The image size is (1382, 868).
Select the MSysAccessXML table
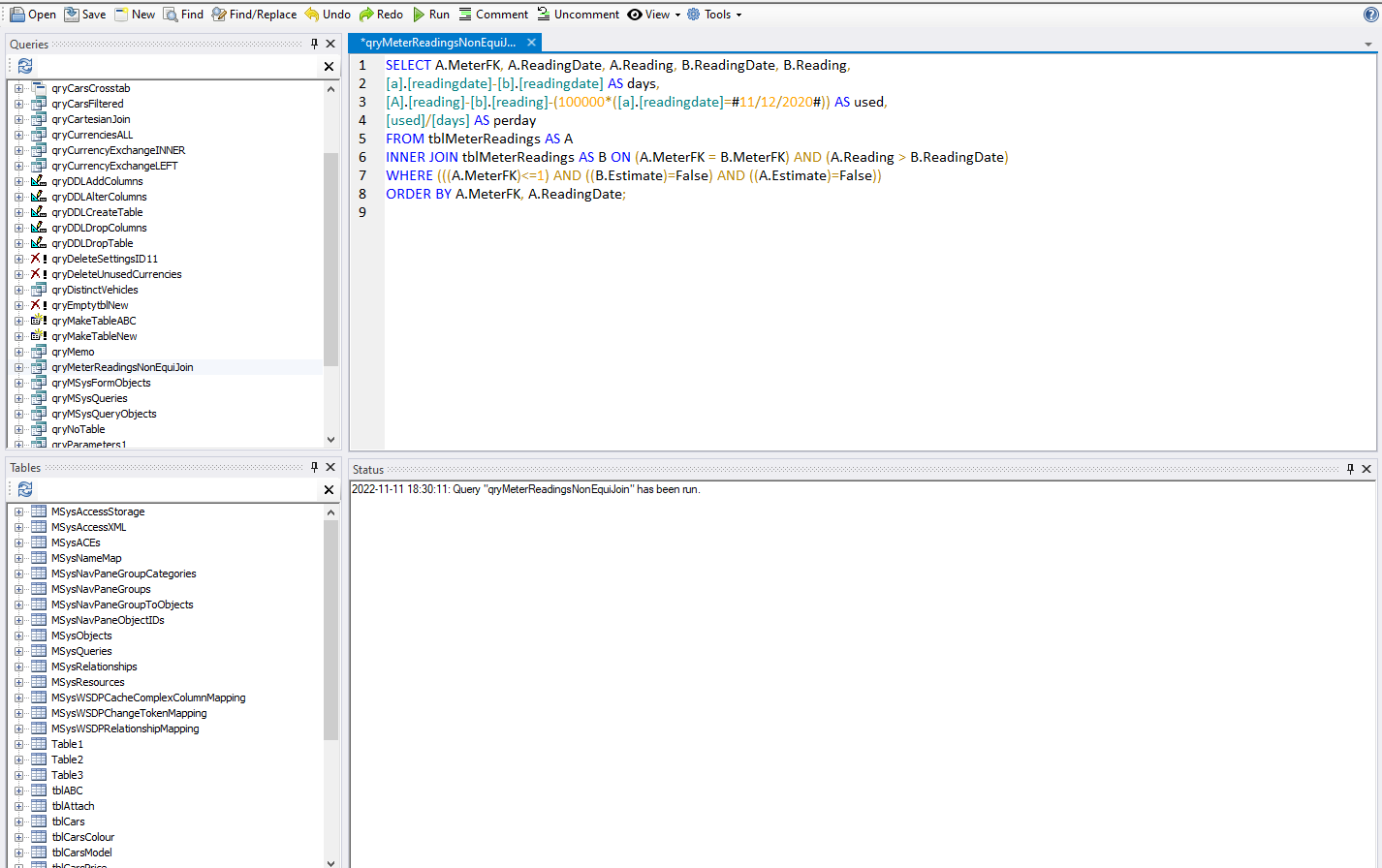[x=89, y=527]
